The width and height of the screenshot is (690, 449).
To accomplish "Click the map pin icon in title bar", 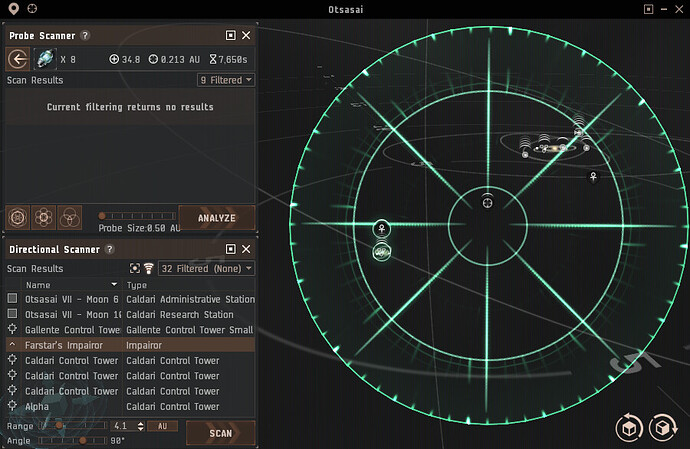I will 14,9.
